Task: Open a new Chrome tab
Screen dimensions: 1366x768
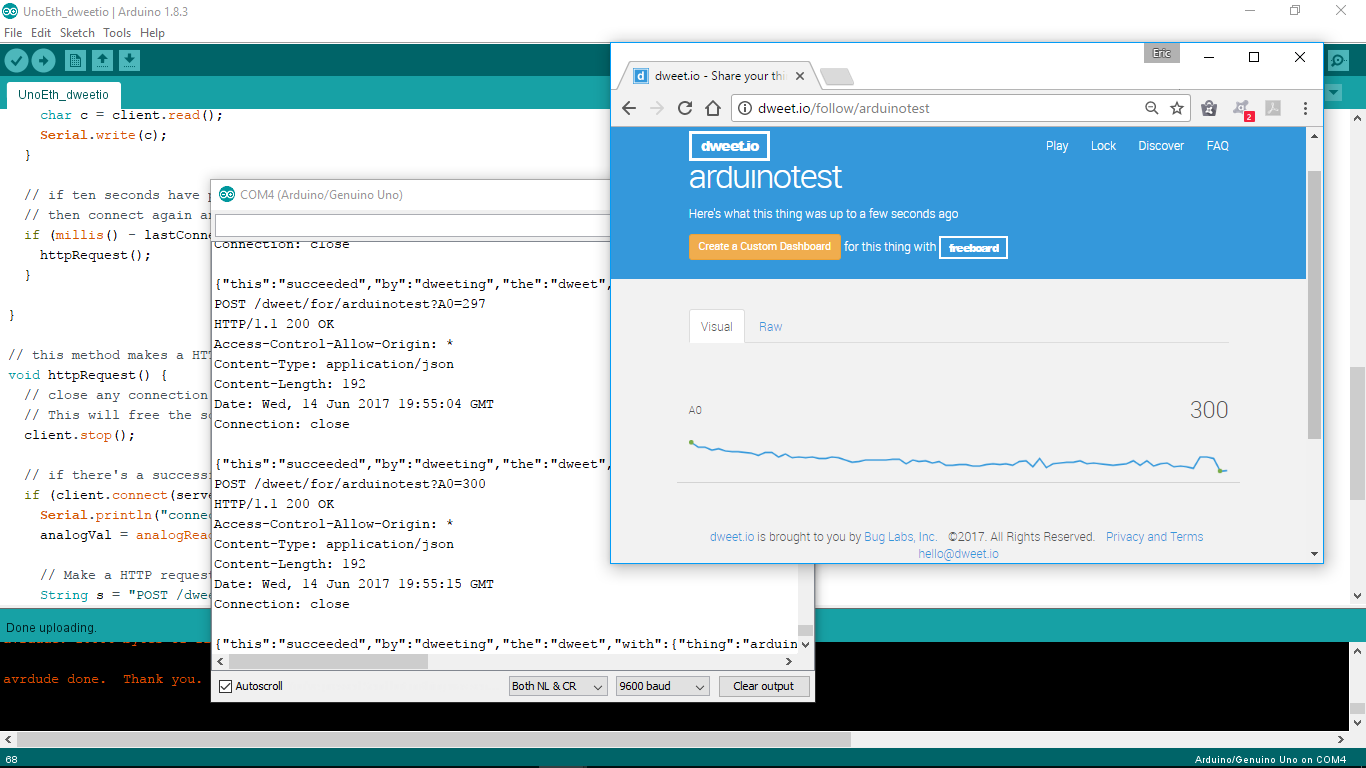Action: [x=836, y=76]
